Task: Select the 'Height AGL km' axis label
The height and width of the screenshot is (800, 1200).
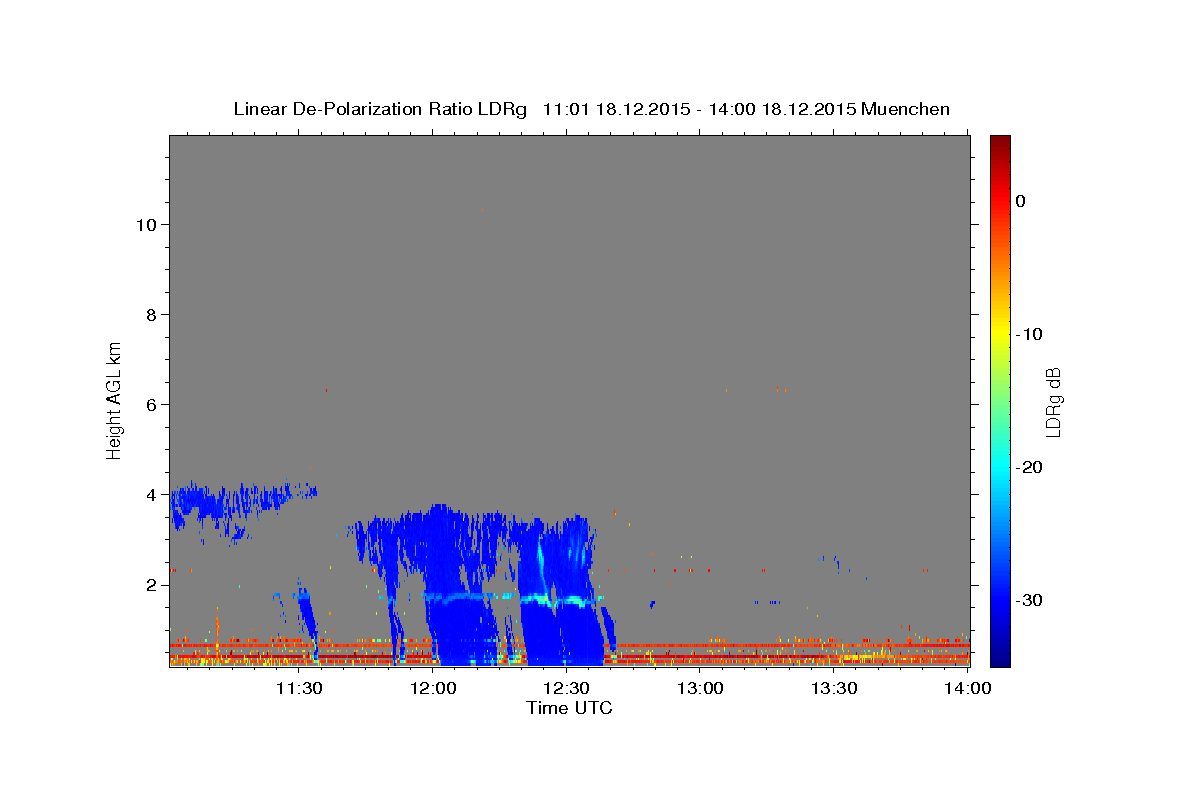Action: 114,400
